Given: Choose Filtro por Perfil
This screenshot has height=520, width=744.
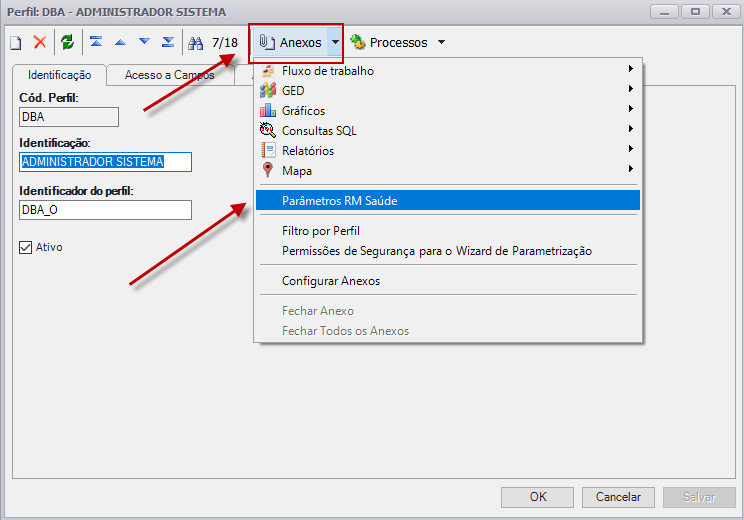Looking at the screenshot, I should tap(447, 231).
